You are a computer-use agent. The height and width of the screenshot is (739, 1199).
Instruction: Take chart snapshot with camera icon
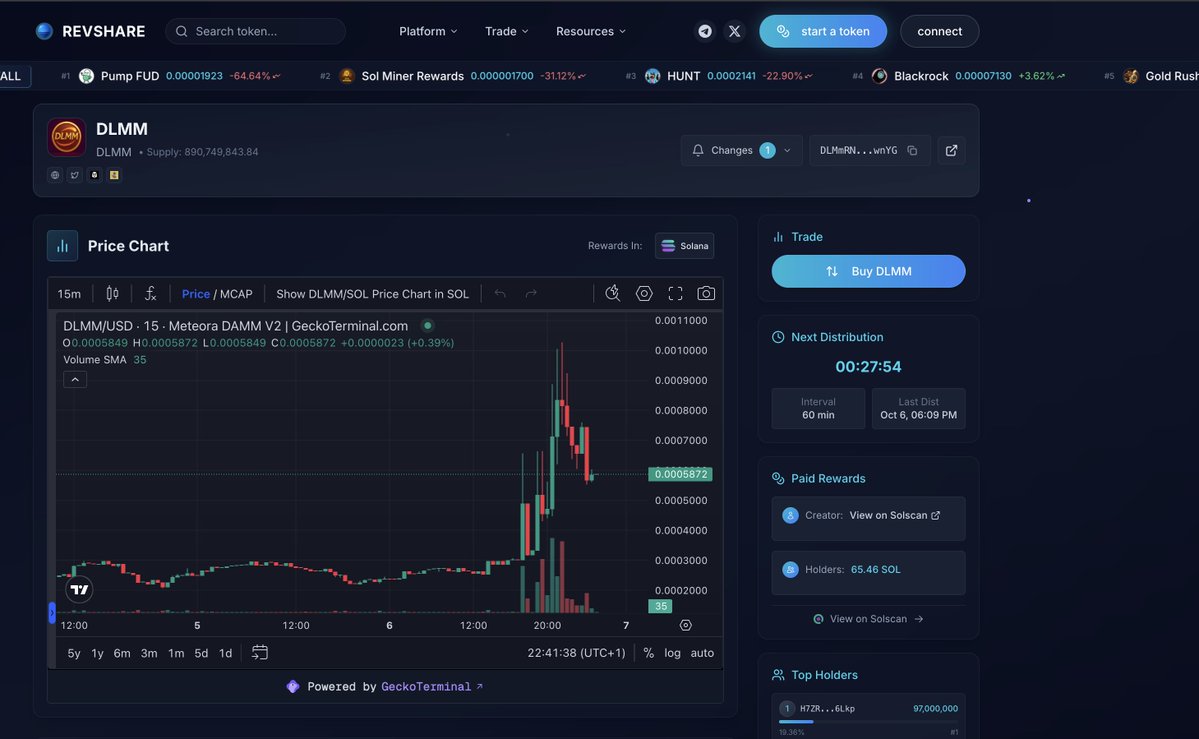coord(706,294)
